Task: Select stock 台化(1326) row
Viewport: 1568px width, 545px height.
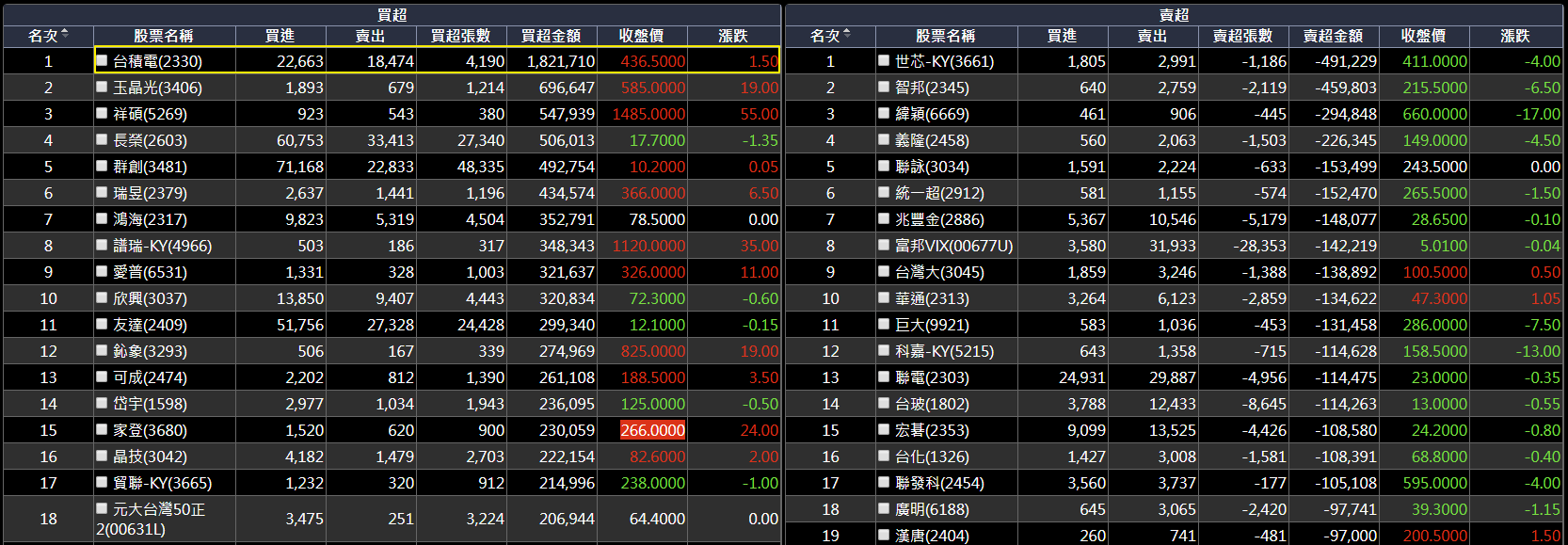Action: [1175, 457]
